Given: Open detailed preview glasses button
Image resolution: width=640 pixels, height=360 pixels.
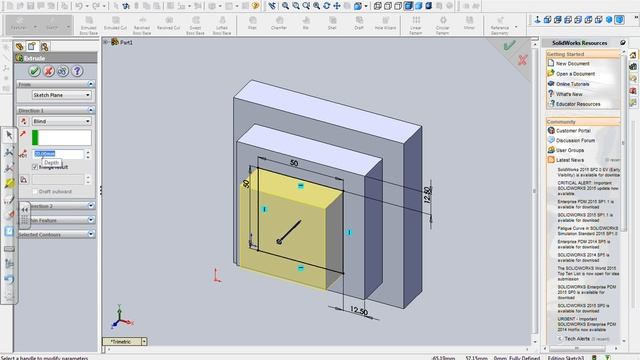Looking at the screenshot, I should point(62,71).
